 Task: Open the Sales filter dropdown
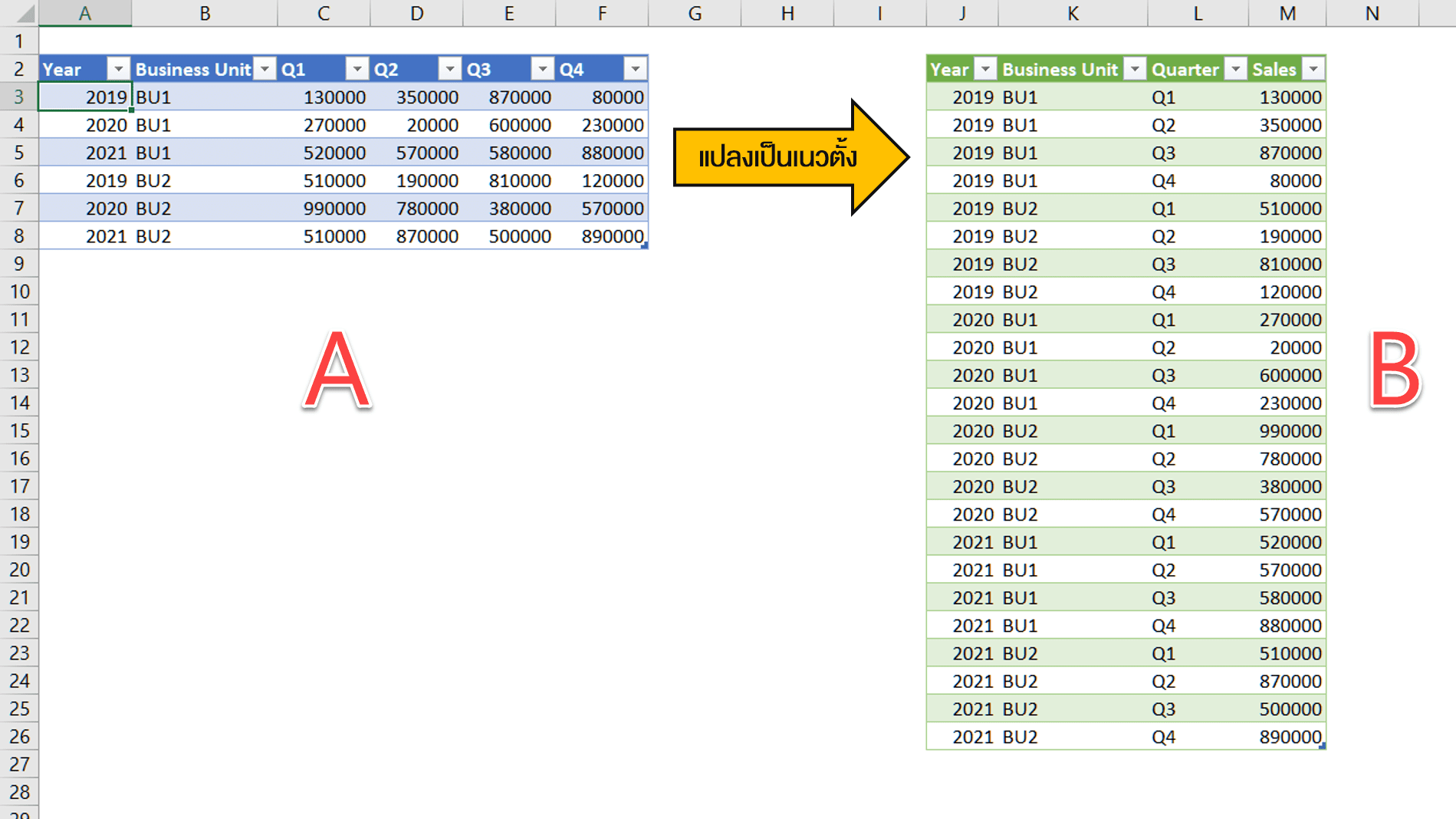tap(1314, 68)
